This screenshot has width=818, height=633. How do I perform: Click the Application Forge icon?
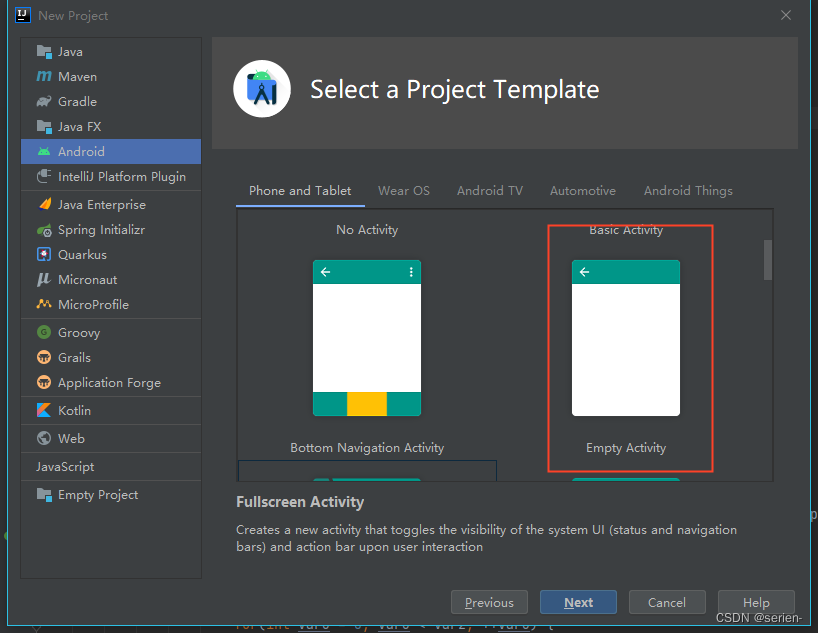[x=44, y=383]
